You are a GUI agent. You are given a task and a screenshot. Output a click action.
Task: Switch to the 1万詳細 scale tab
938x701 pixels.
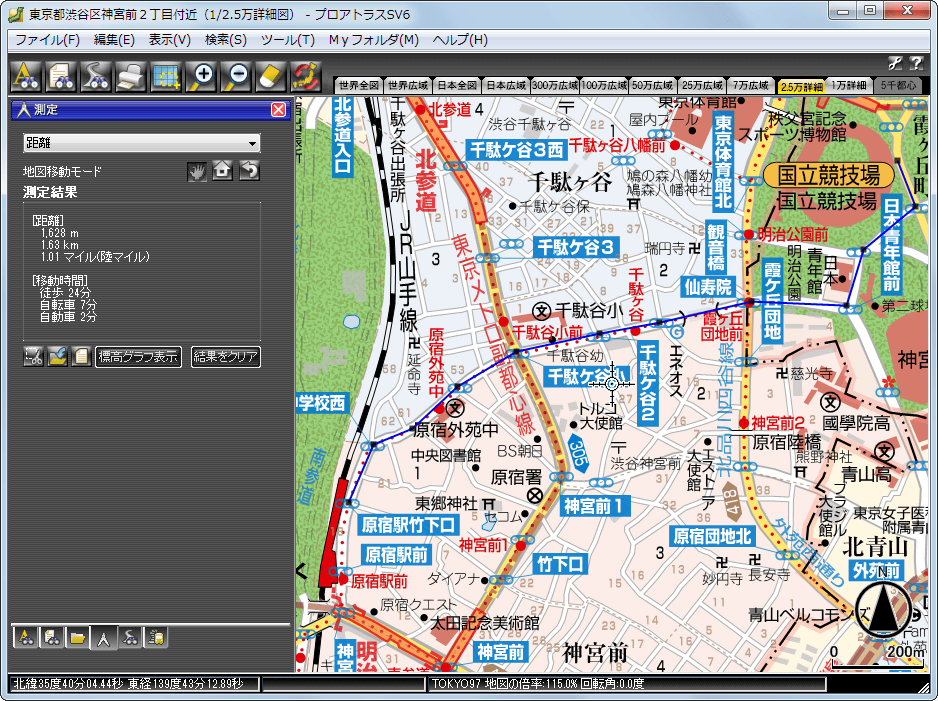click(849, 86)
